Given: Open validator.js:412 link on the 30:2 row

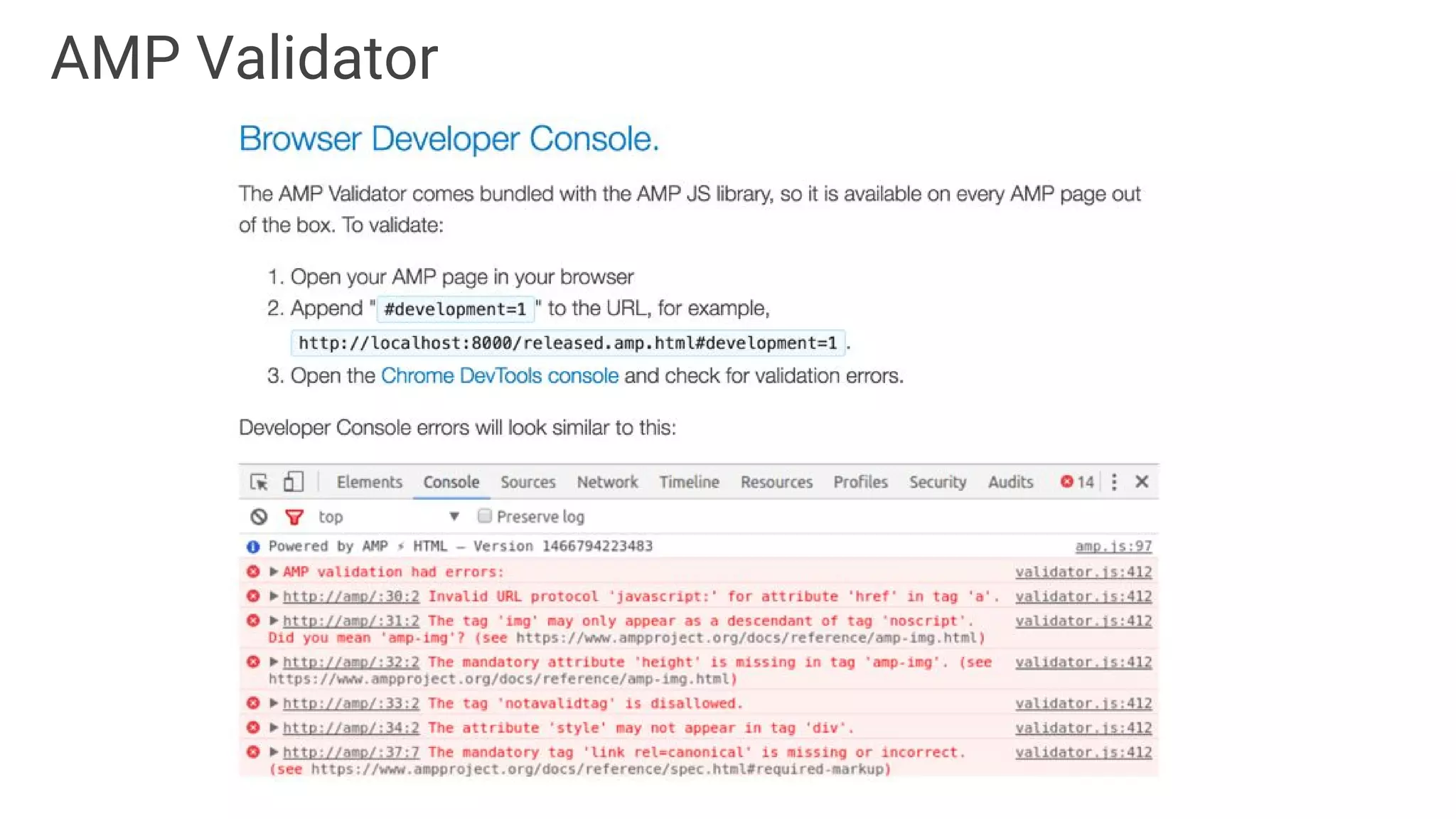Looking at the screenshot, I should point(1083,596).
